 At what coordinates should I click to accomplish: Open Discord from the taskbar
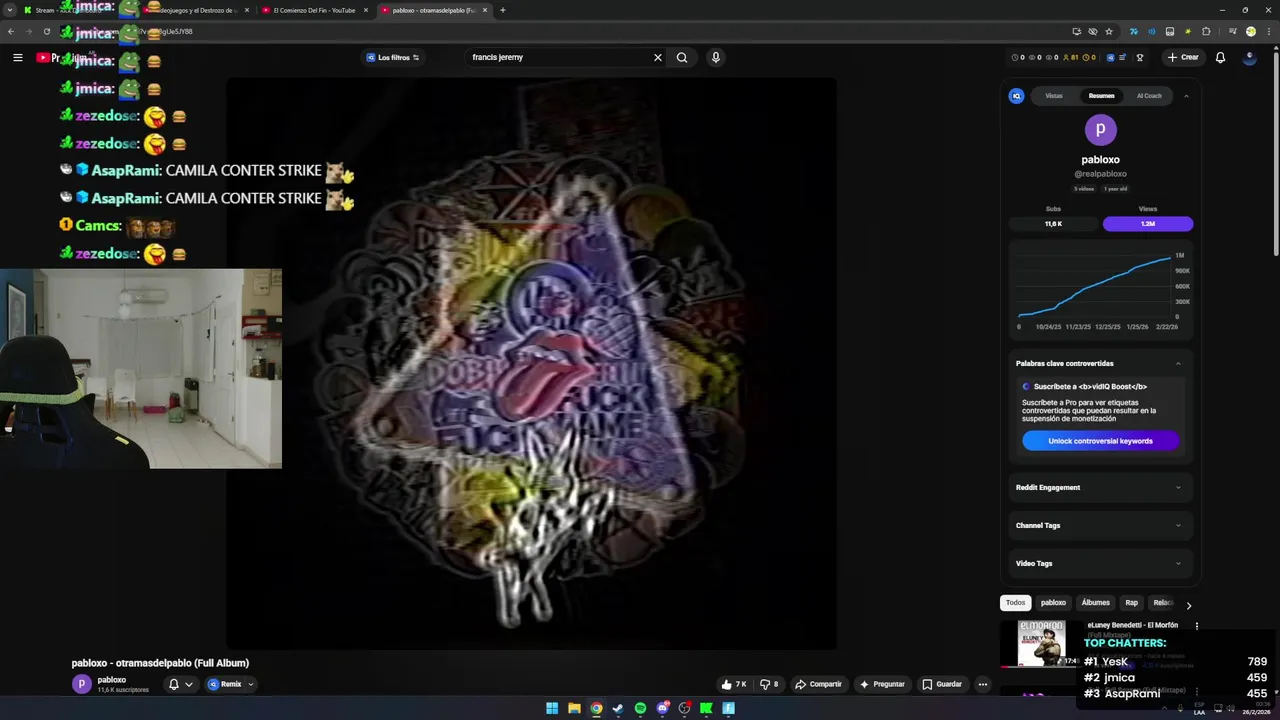click(662, 708)
